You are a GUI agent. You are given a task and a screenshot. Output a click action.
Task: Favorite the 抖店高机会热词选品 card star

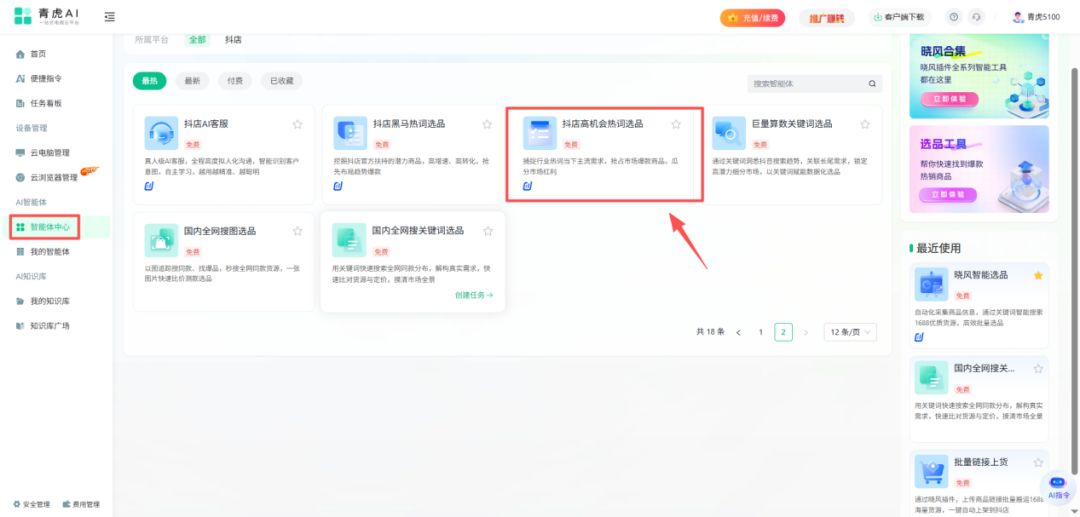tap(676, 125)
